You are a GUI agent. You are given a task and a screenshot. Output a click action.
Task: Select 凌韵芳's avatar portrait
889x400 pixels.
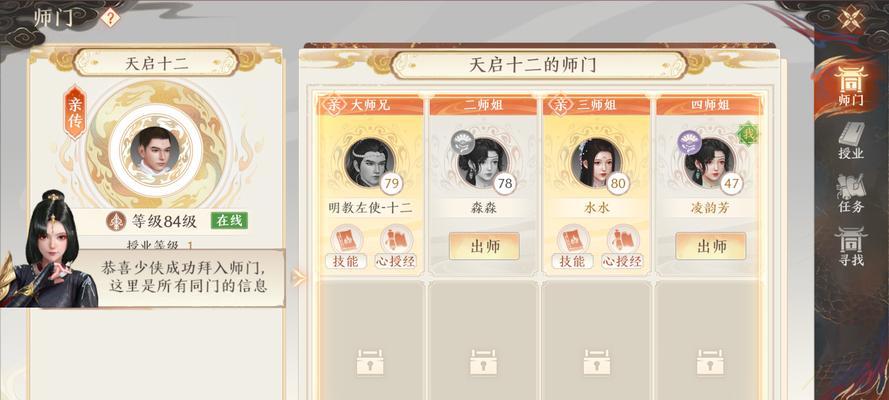click(709, 163)
